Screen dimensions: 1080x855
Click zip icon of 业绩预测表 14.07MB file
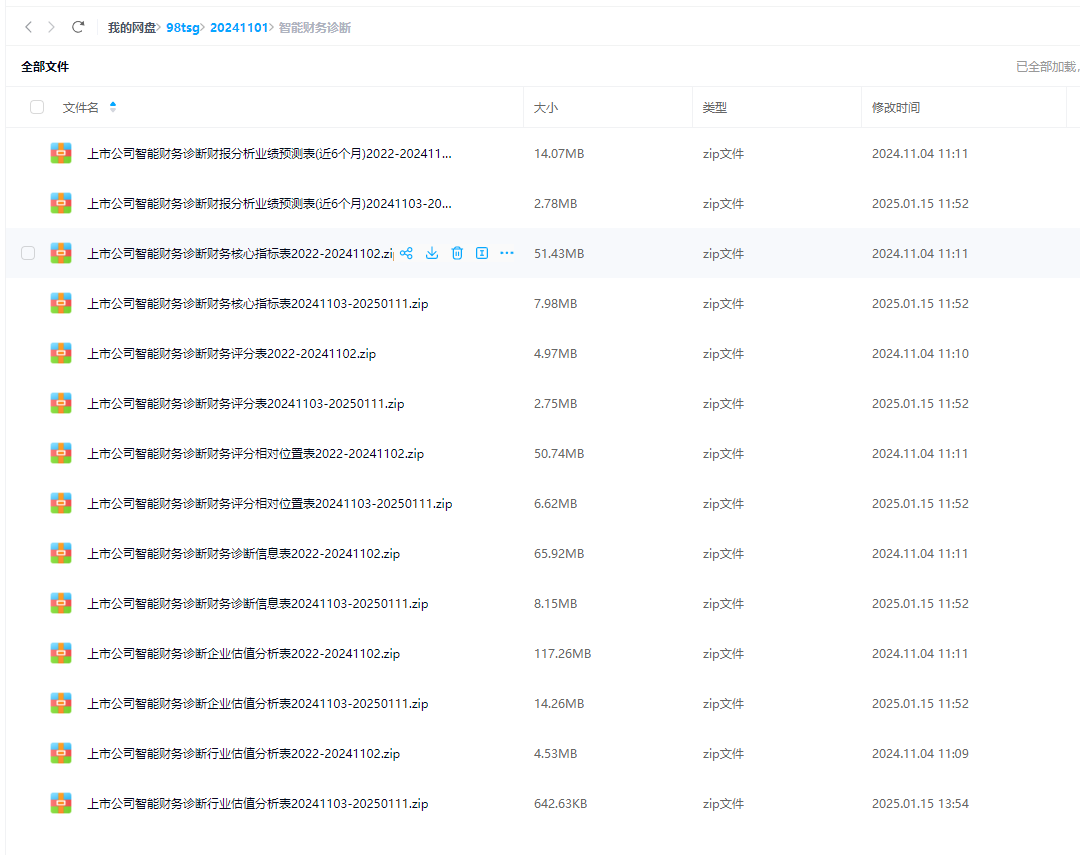click(x=61, y=153)
